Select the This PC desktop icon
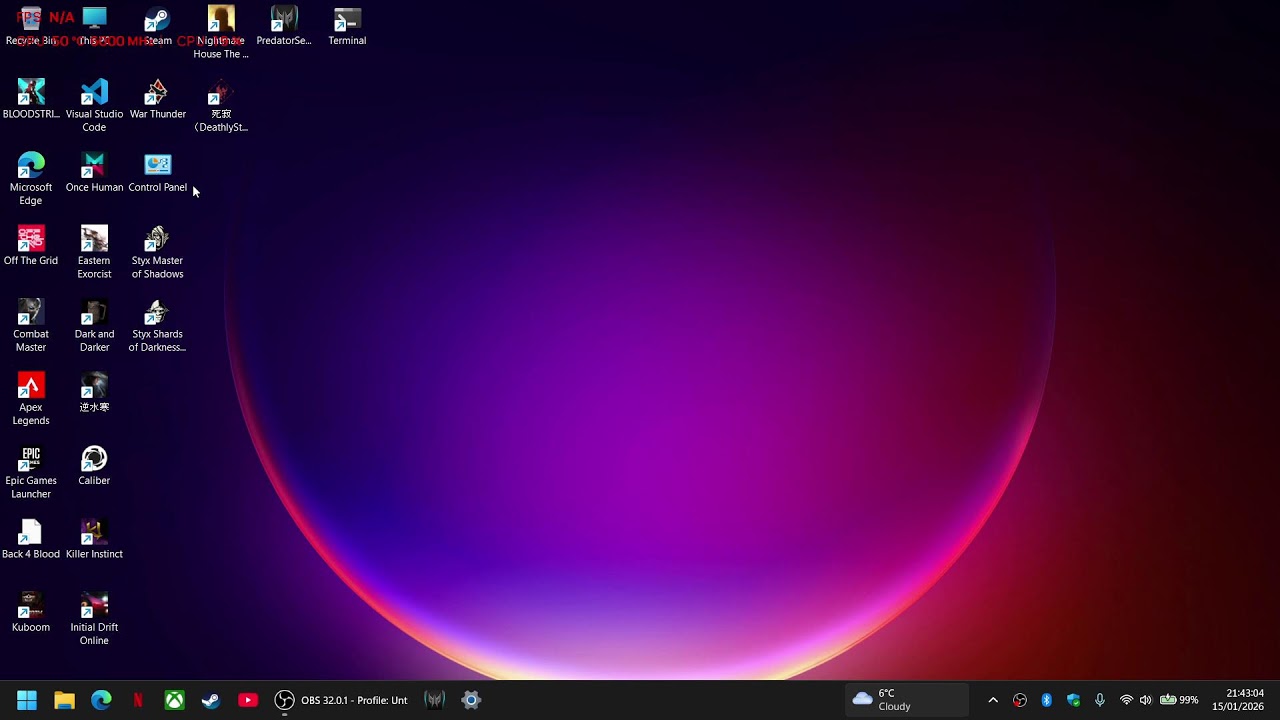The image size is (1280, 720). tap(94, 27)
